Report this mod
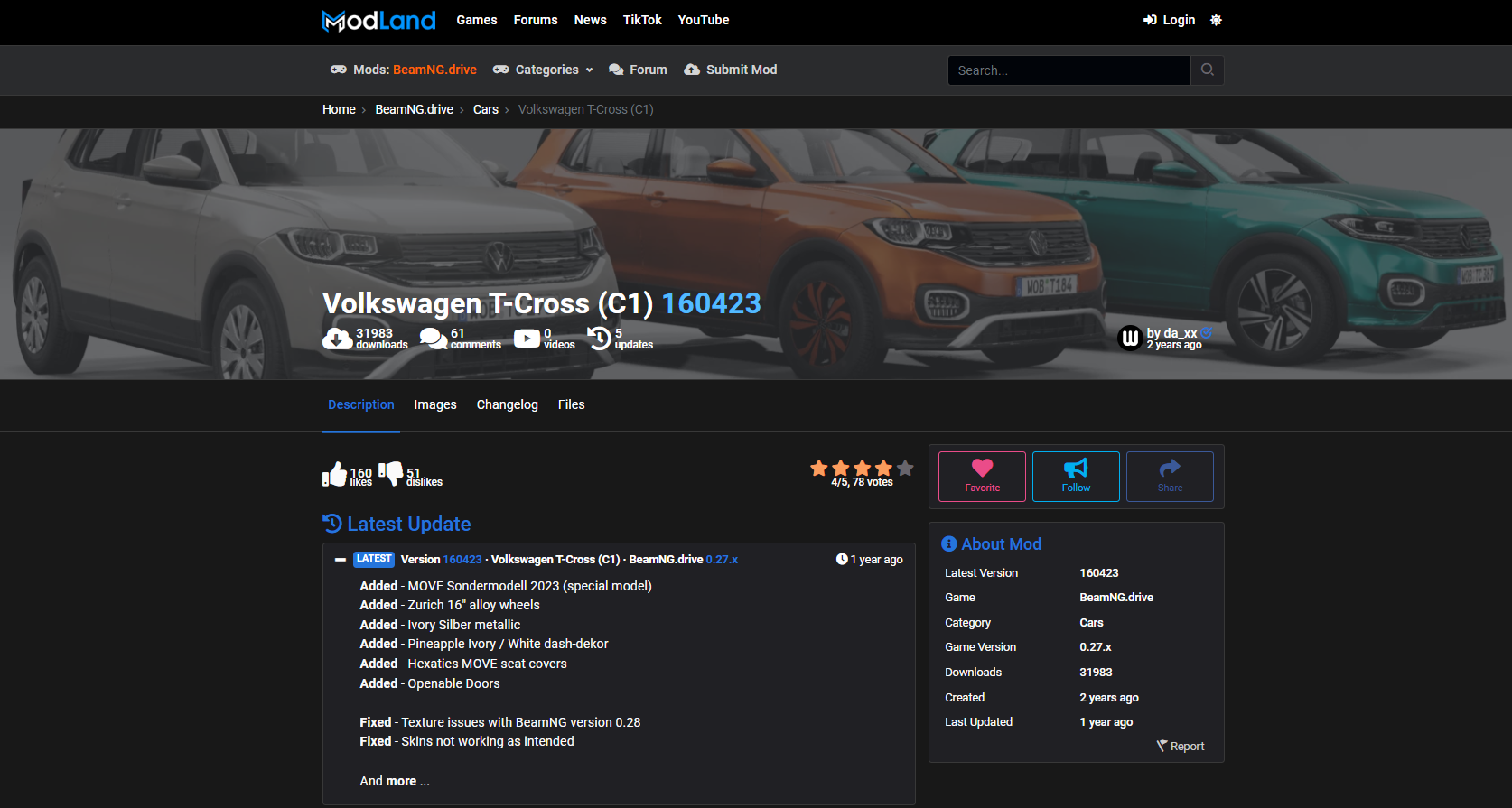 tap(1181, 747)
